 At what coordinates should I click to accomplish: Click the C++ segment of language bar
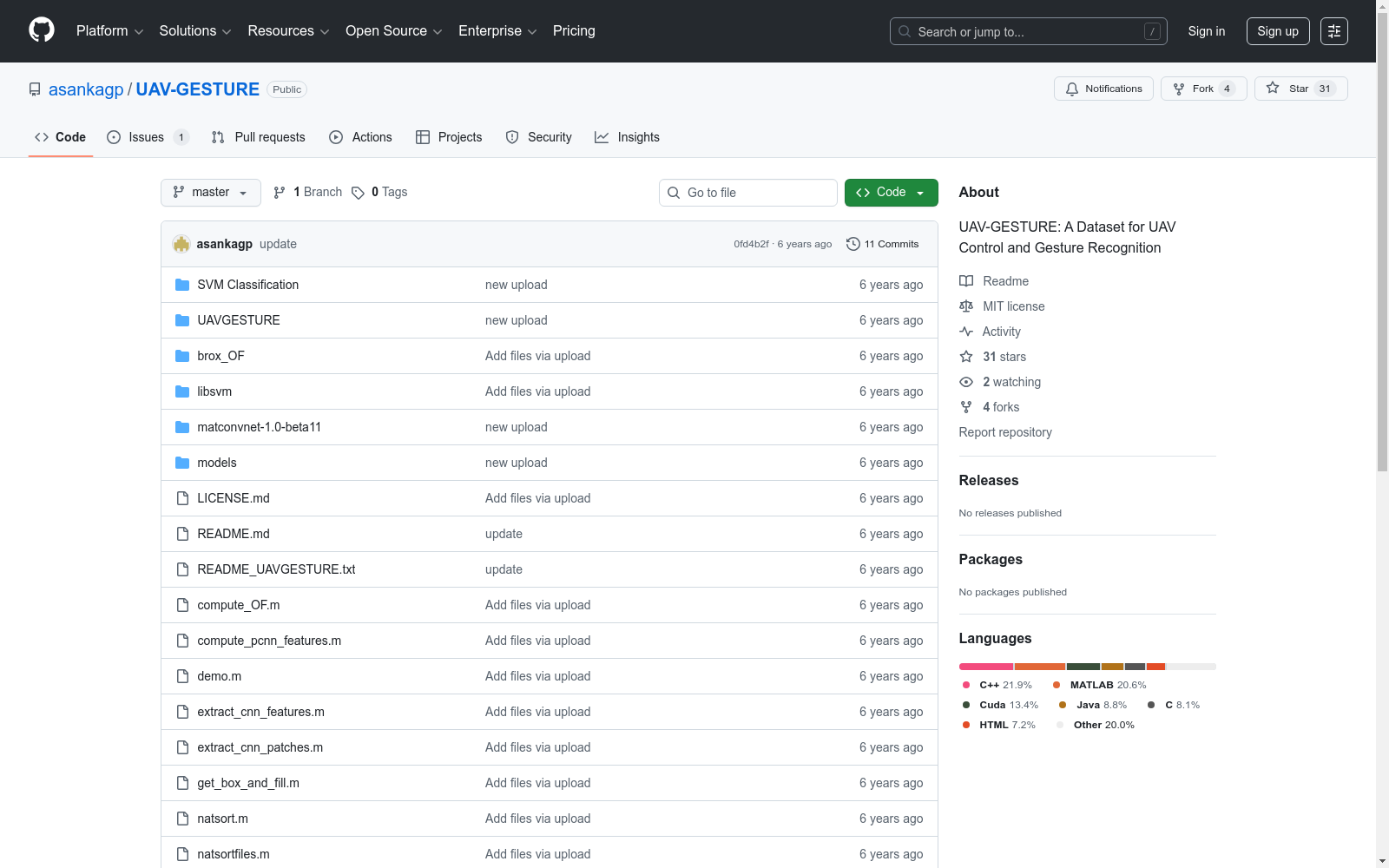click(986, 667)
